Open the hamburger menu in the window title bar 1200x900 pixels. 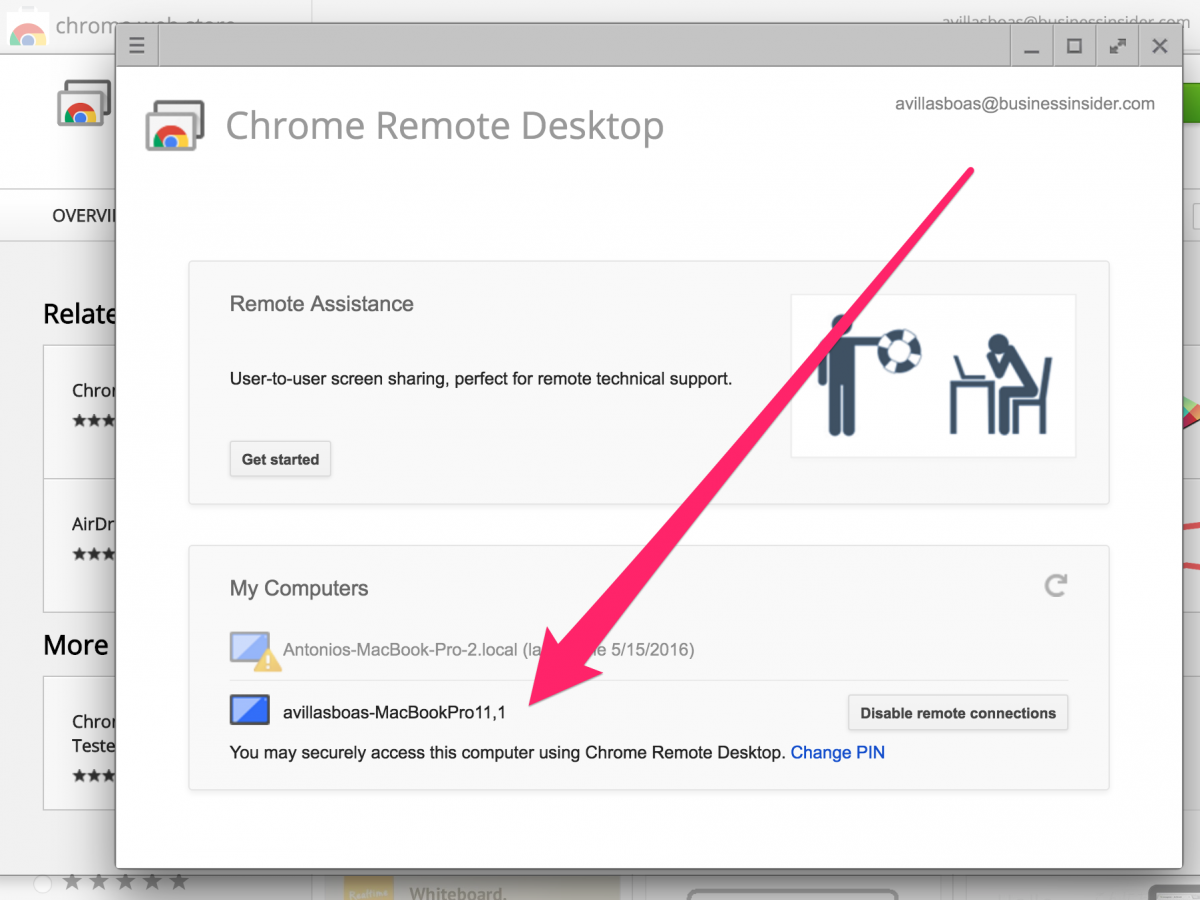coord(138,46)
